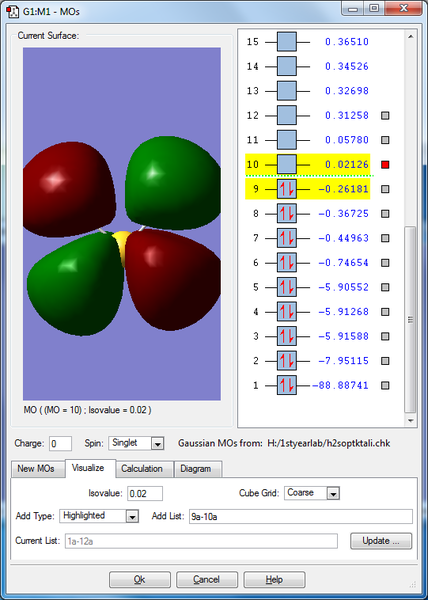The height and width of the screenshot is (600, 428).
Task: Toggle surface marker next to orbital 3
Action: tap(385, 336)
